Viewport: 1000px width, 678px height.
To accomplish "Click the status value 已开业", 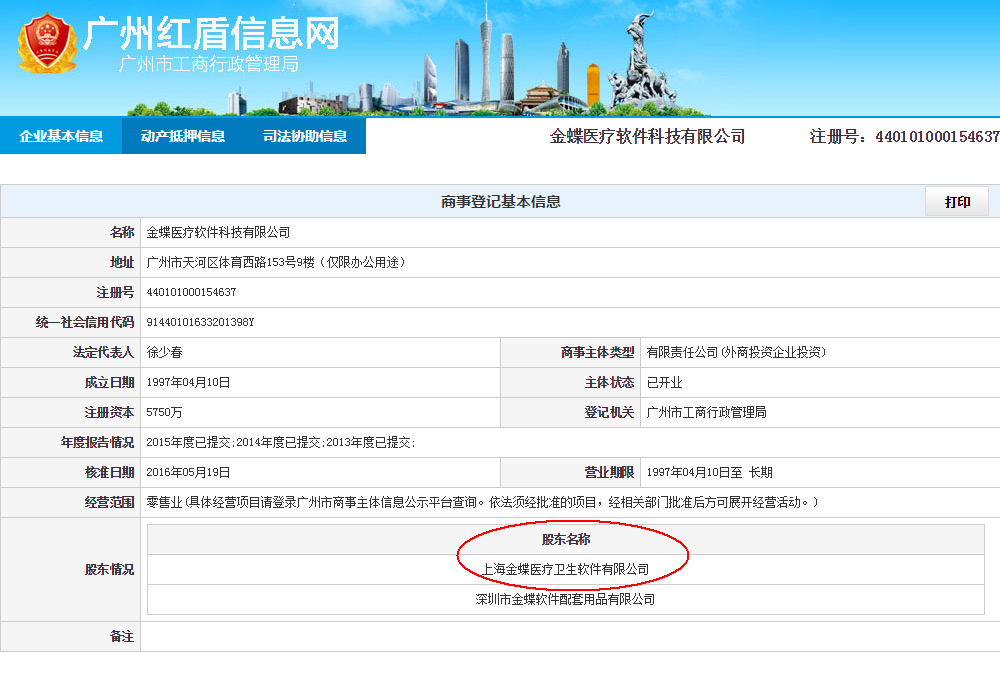I will 665,382.
